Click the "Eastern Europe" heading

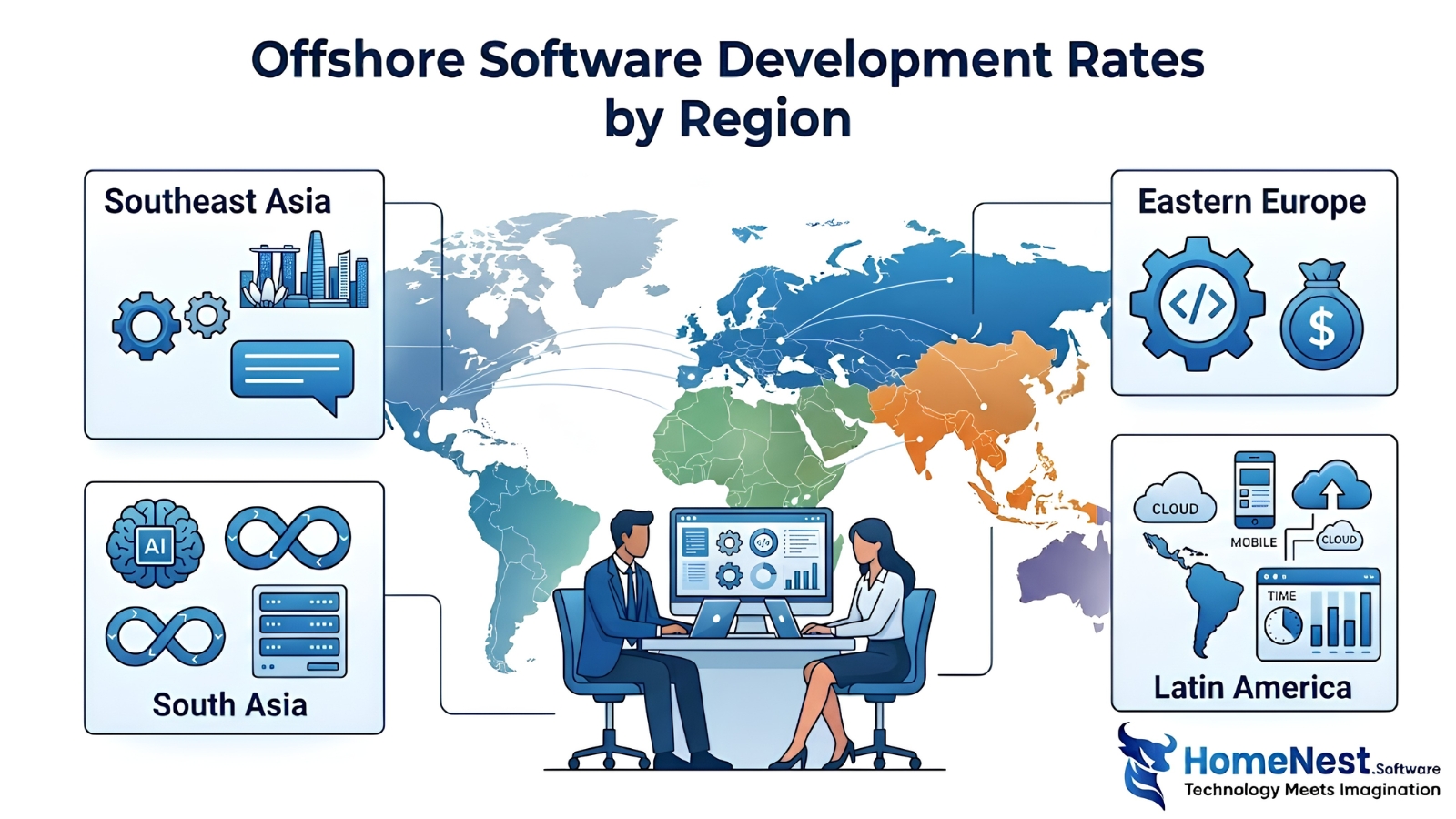[1251, 202]
